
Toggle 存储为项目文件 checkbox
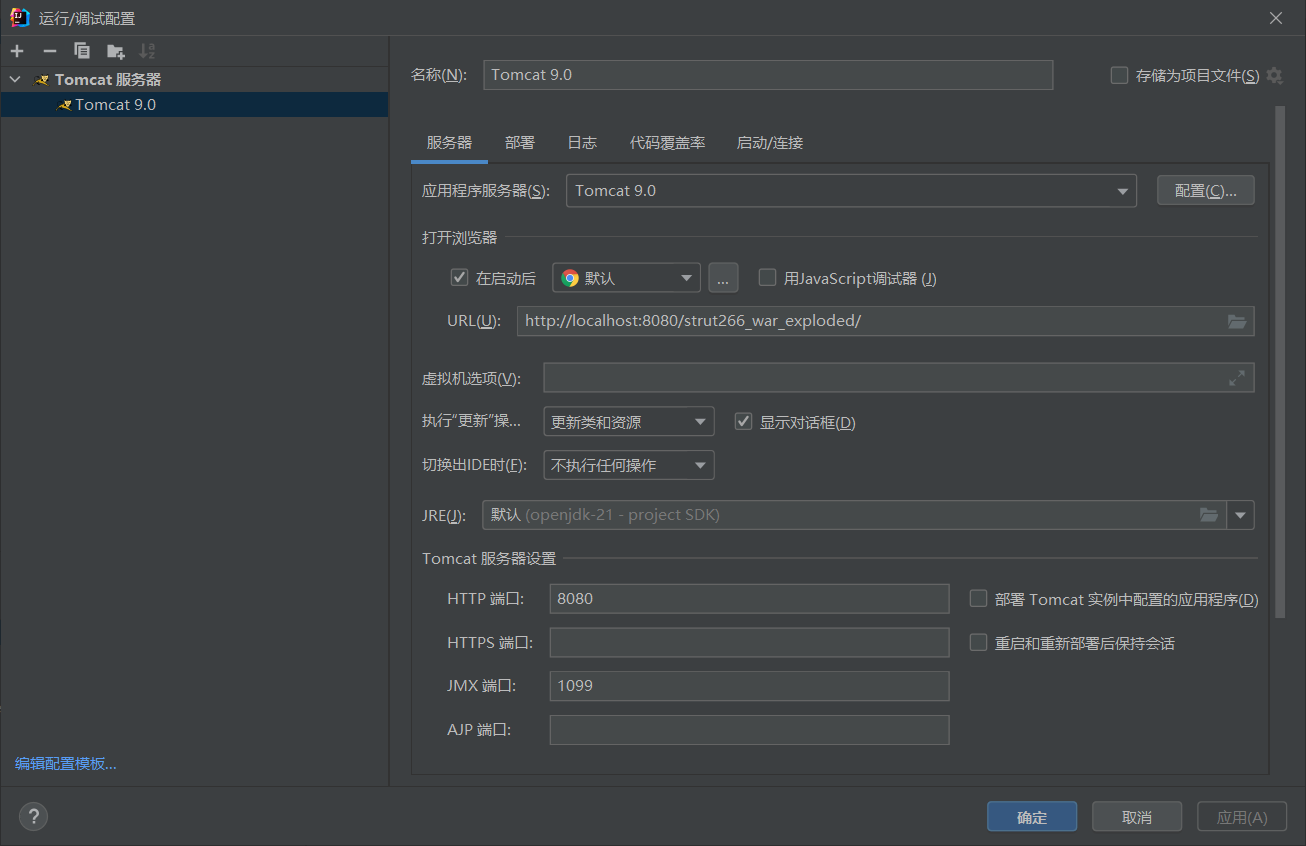pyautogui.click(x=1119, y=75)
